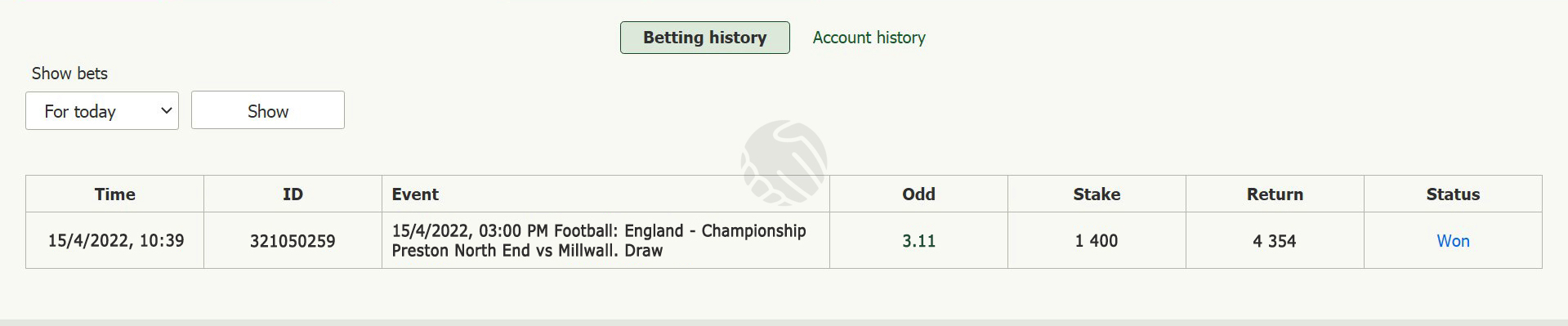Click the 15/4/2022, 10:39 time cell
The image size is (1568, 326).
[114, 241]
